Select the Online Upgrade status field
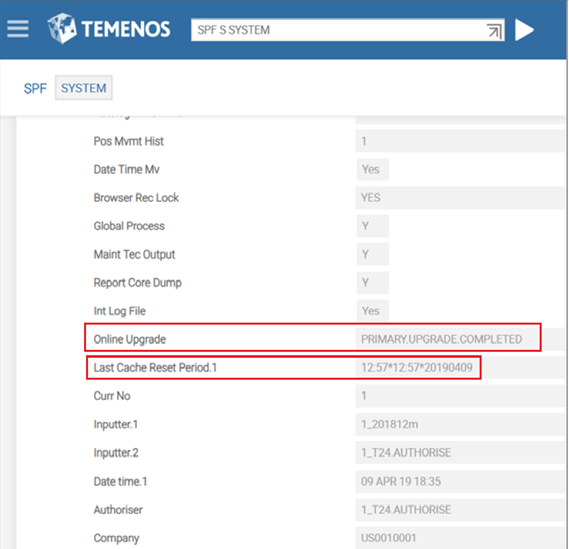 point(447,339)
